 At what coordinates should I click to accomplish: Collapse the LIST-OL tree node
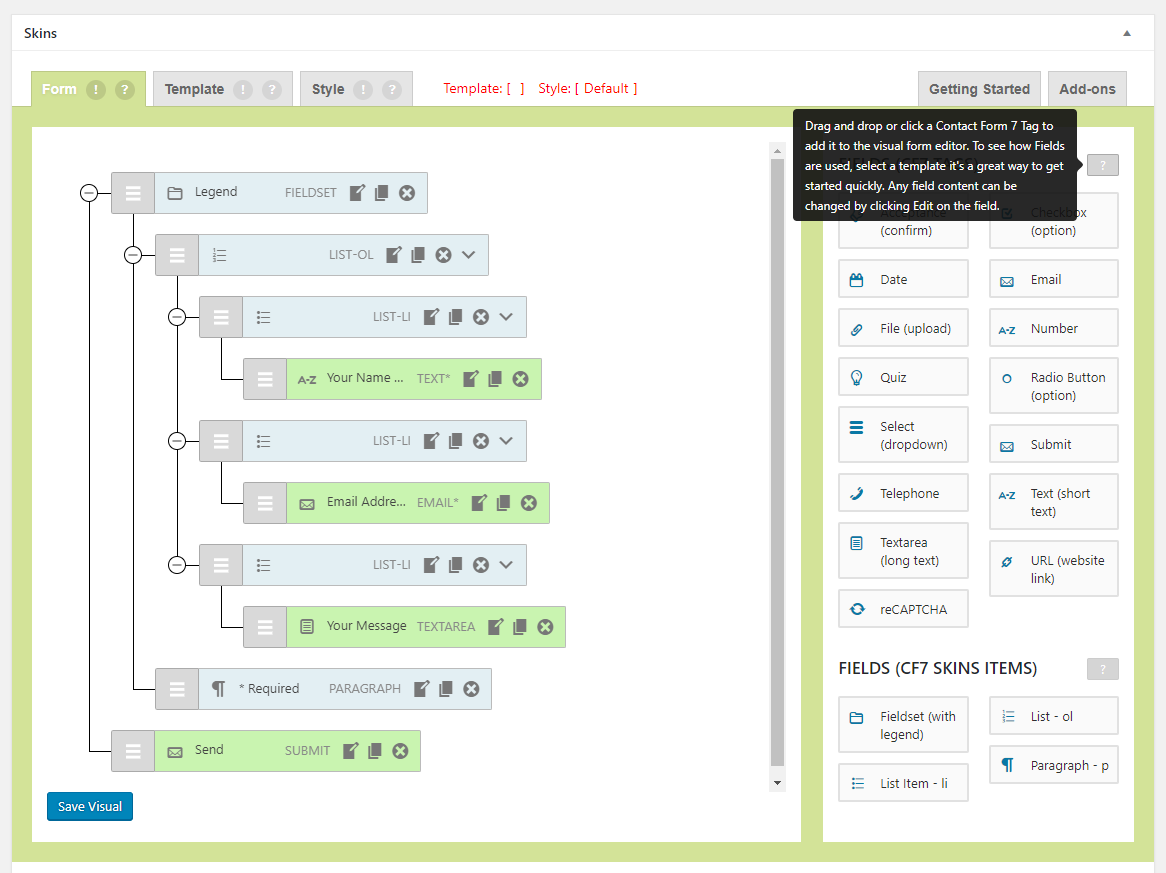[133, 255]
